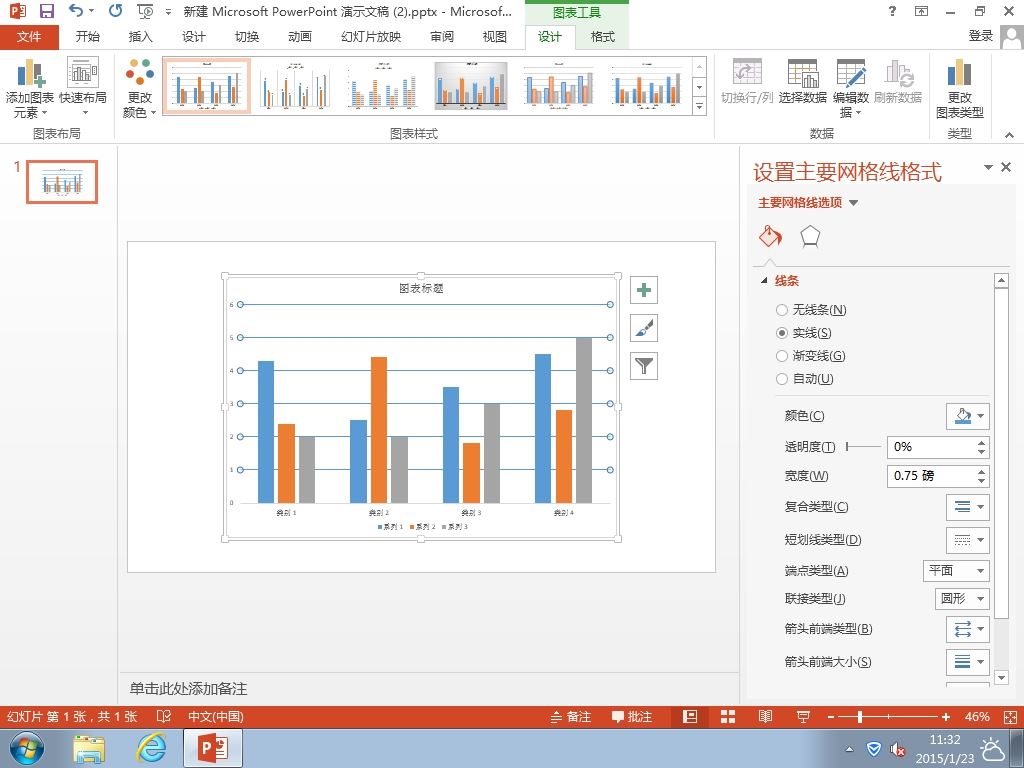This screenshot has width=1024, height=768.
Task: Click the Fill & Line paint bucket icon
Action: 771,236
